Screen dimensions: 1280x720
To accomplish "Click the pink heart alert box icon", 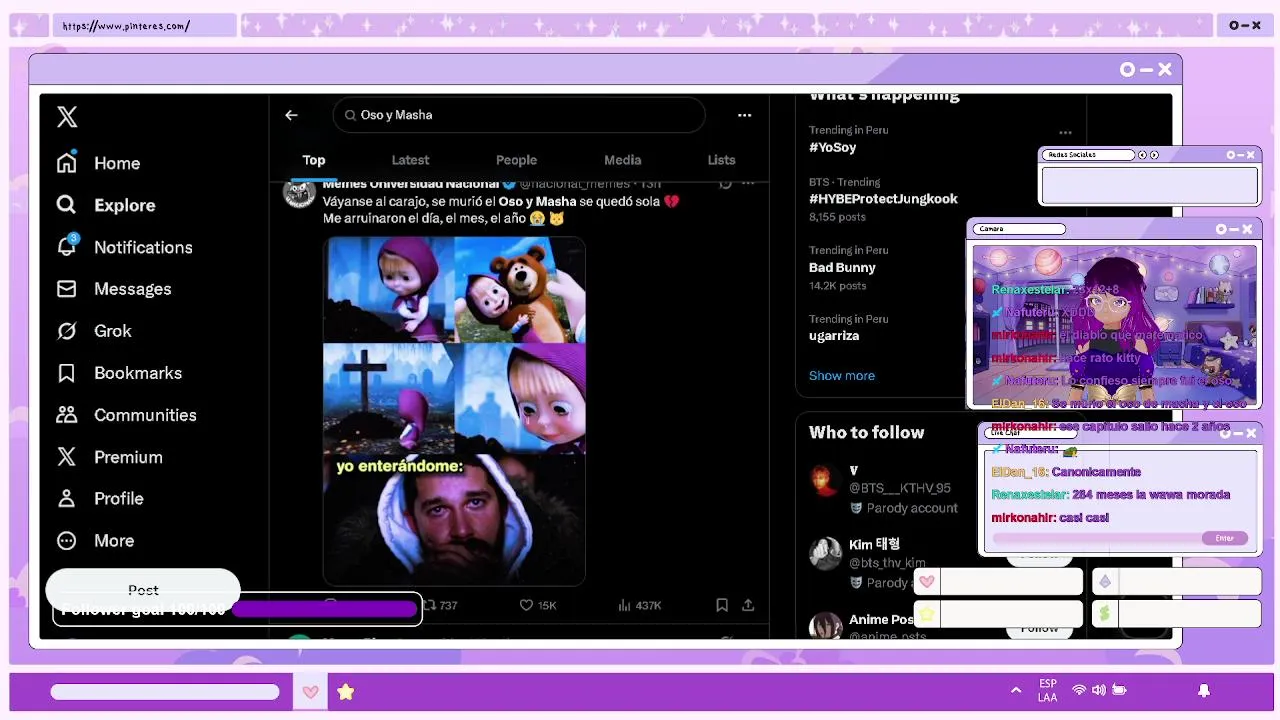I will pos(927,582).
